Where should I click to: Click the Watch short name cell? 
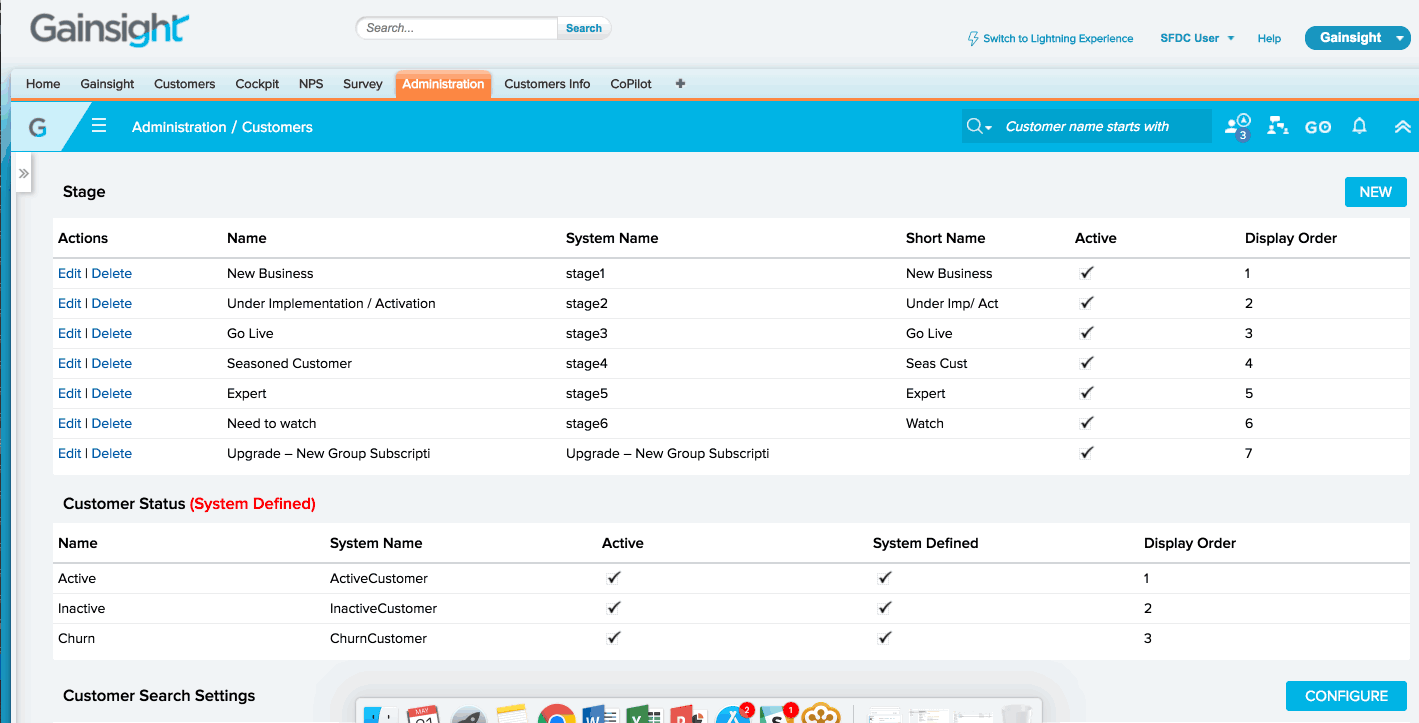925,423
